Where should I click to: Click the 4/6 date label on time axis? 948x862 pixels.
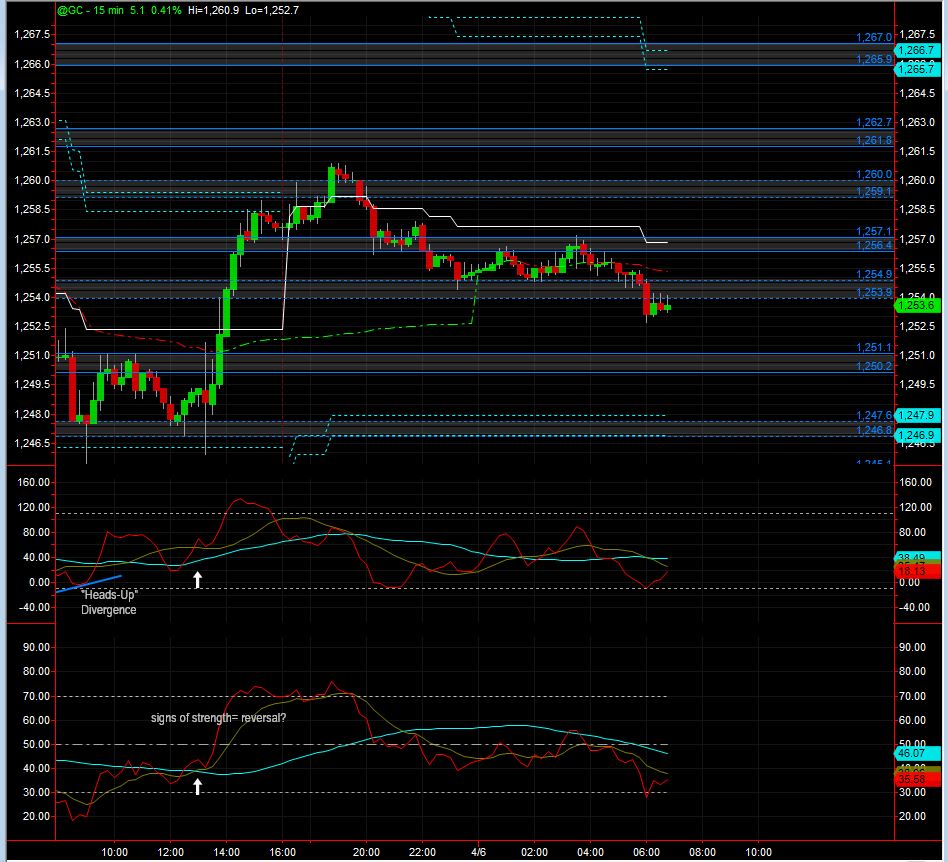[x=478, y=852]
